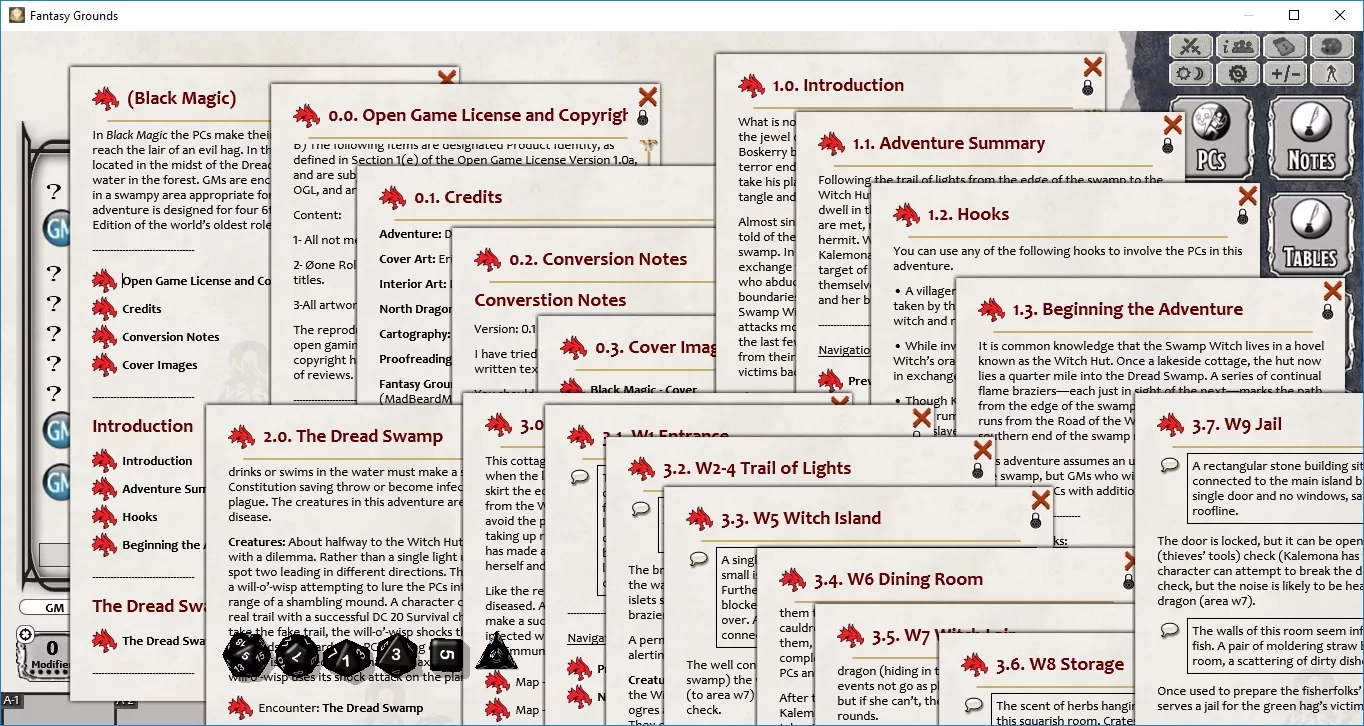Open the Introduction link in Black Magic
Image resolution: width=1364 pixels, height=726 pixels.
157,461
